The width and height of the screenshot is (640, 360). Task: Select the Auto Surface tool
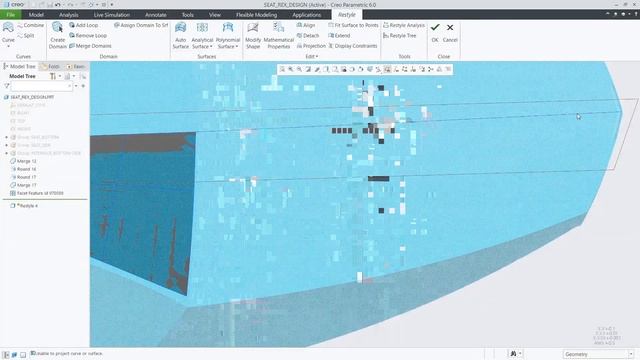coord(180,35)
